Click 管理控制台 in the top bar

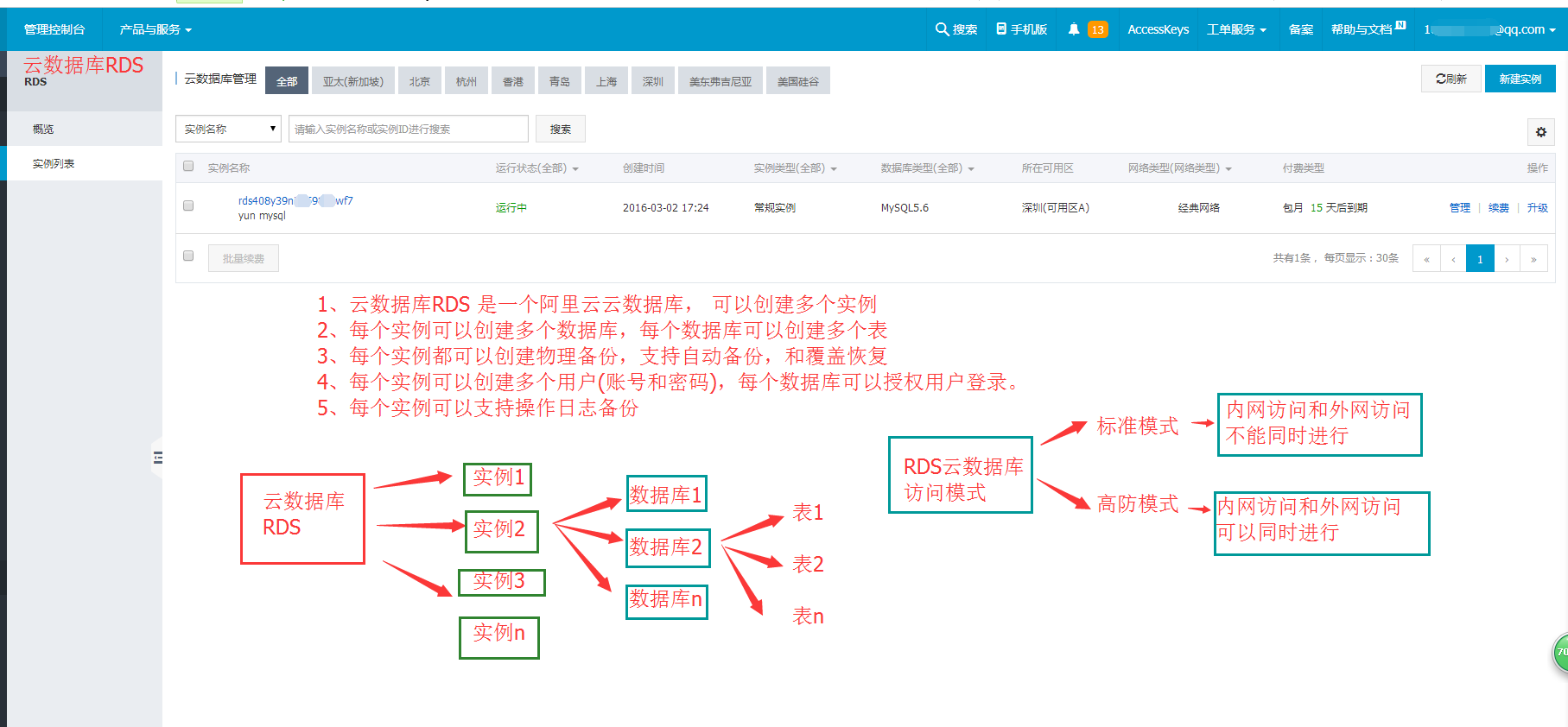tap(54, 29)
